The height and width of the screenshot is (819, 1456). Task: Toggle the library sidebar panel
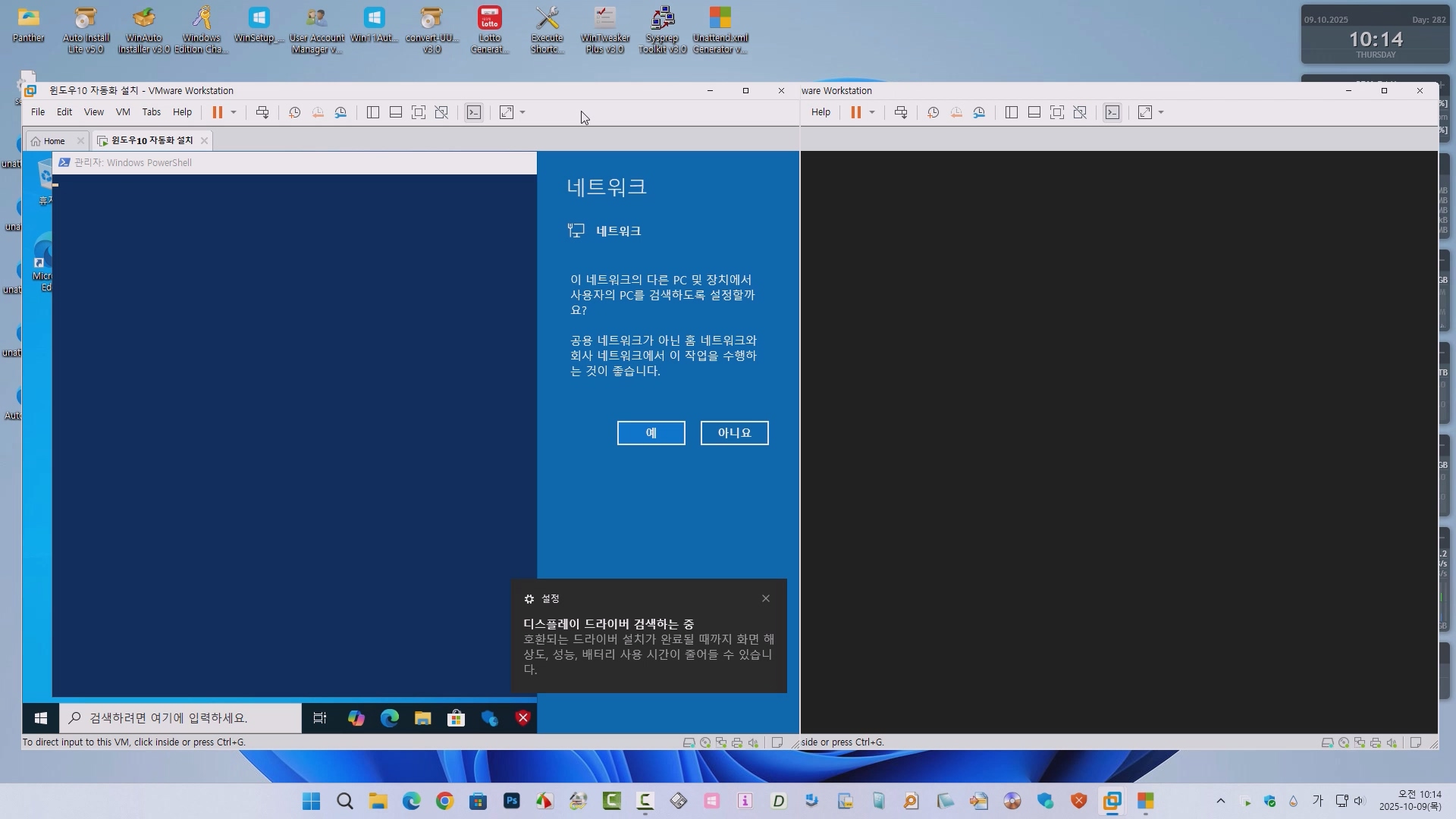373,112
